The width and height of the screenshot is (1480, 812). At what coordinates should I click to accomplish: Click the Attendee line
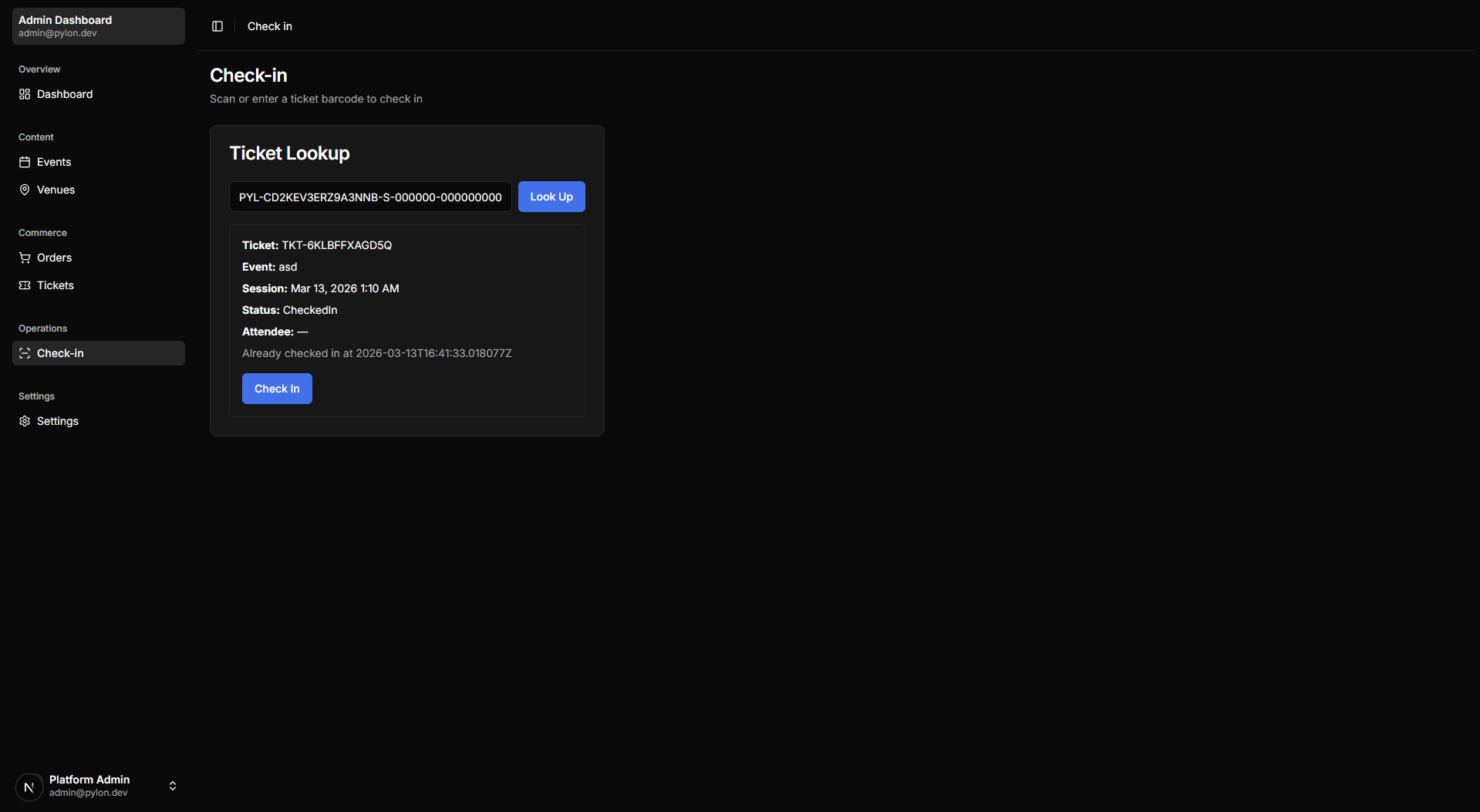pyautogui.click(x=275, y=332)
